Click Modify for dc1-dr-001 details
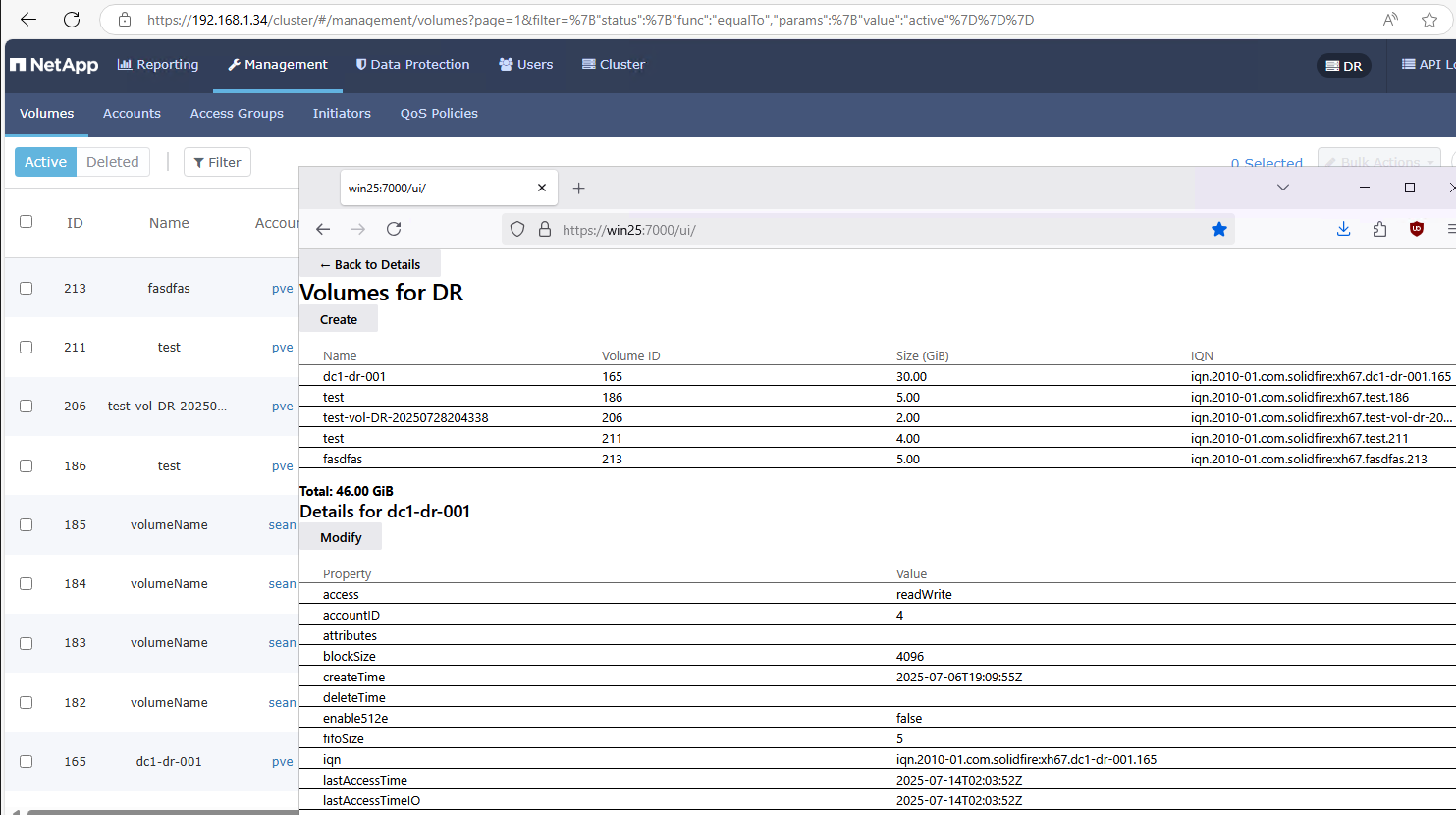The image size is (1456, 815). [x=341, y=537]
